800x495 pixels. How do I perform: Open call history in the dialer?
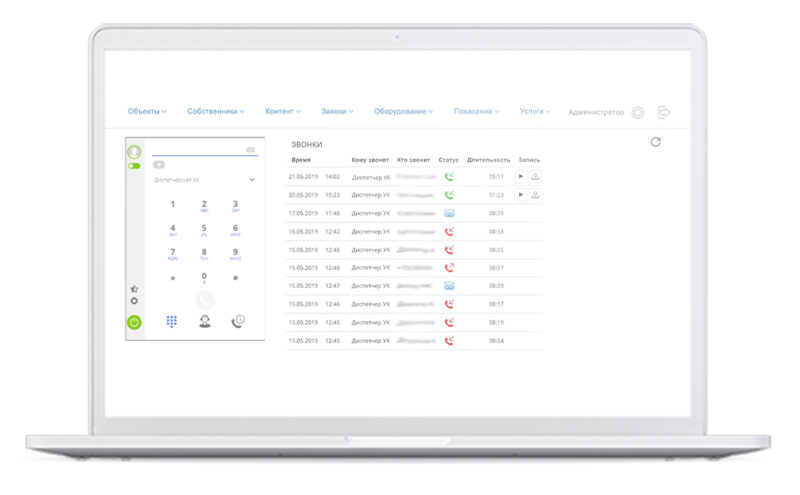coord(237,322)
